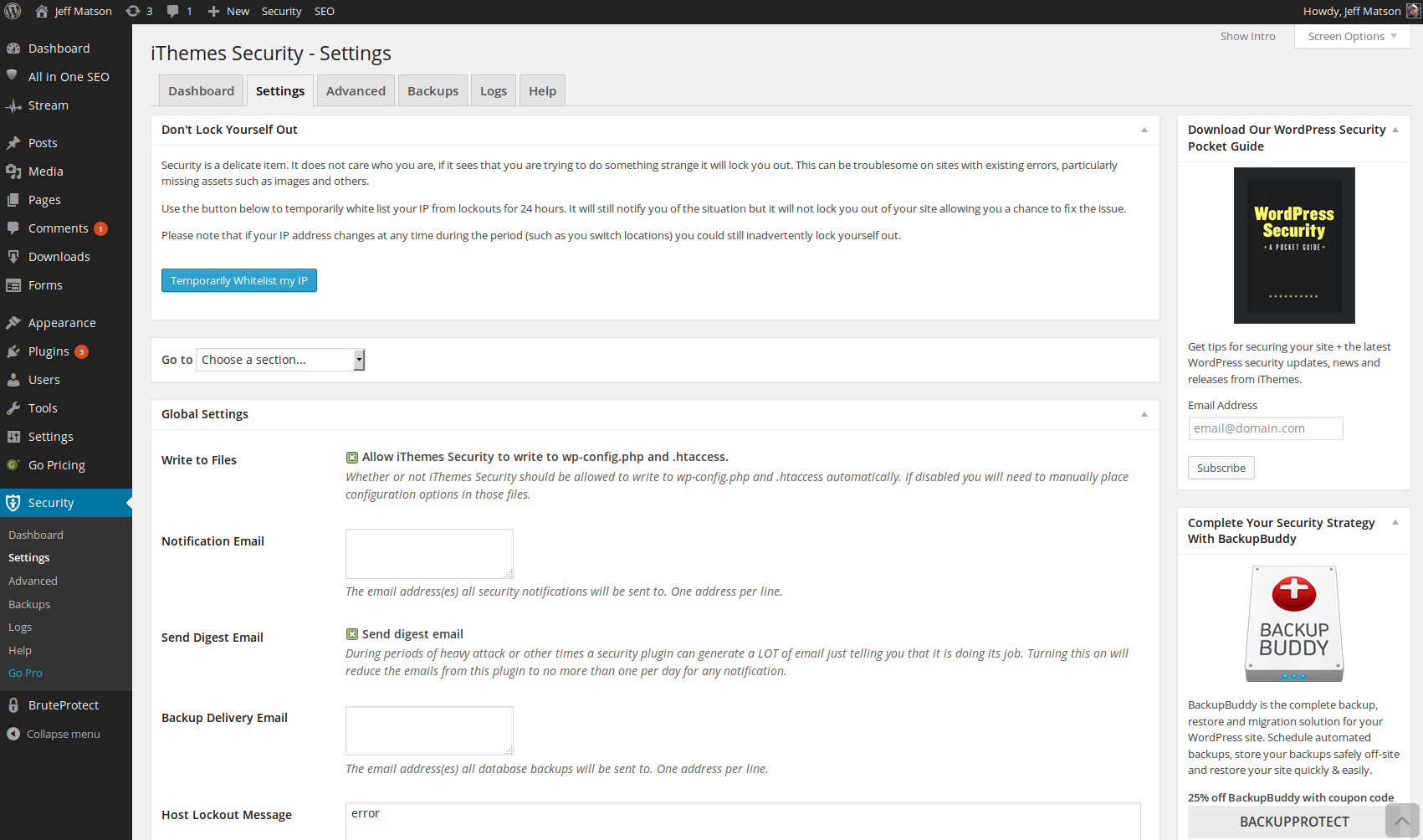Open the 'Choose a section...' dropdown
Image resolution: width=1423 pixels, height=840 pixels.
pos(280,360)
